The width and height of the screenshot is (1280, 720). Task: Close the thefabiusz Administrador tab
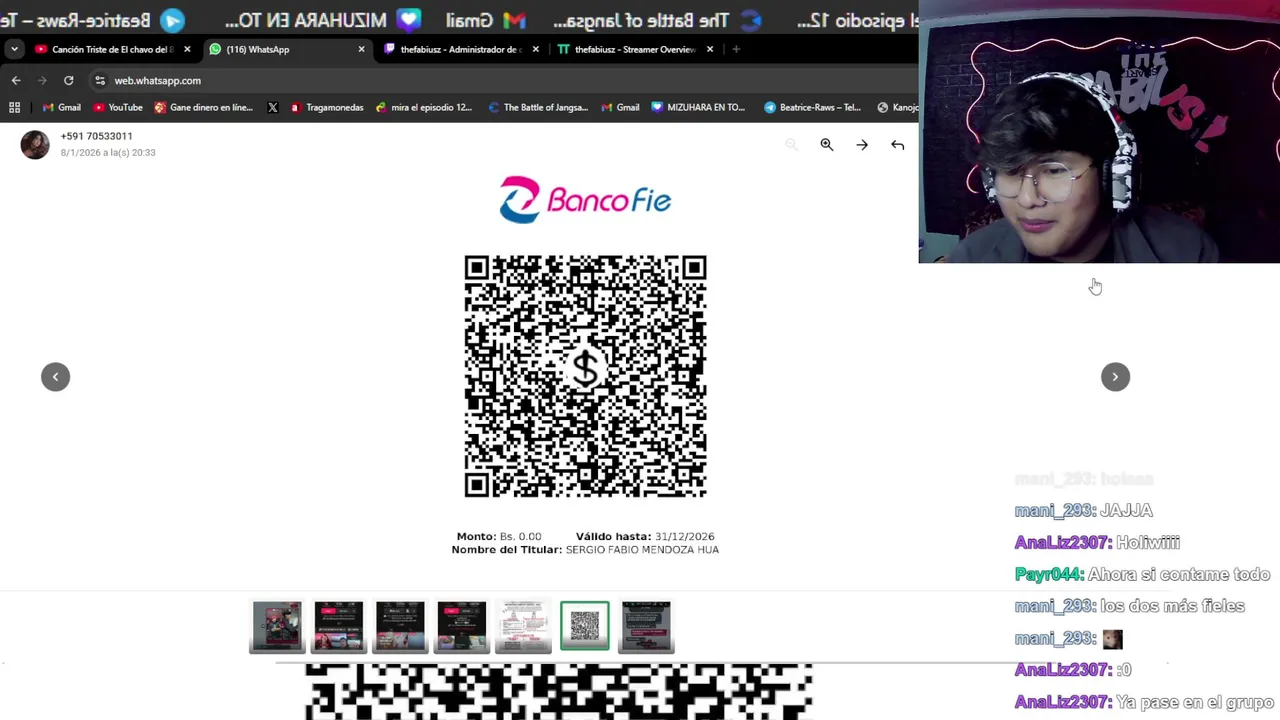coord(535,49)
